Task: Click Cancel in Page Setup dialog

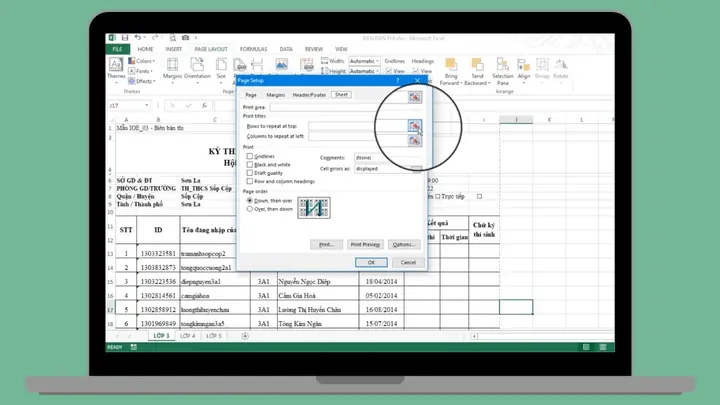Action: point(408,263)
